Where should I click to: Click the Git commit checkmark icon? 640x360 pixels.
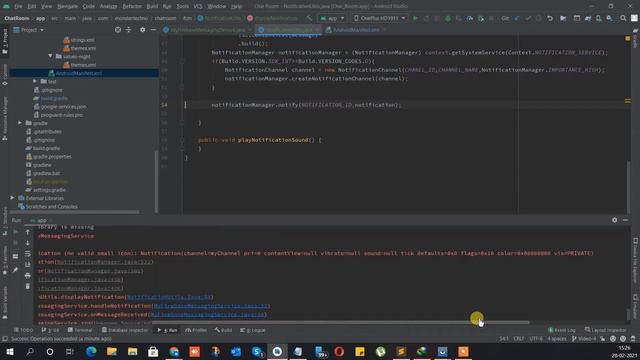pos(528,18)
